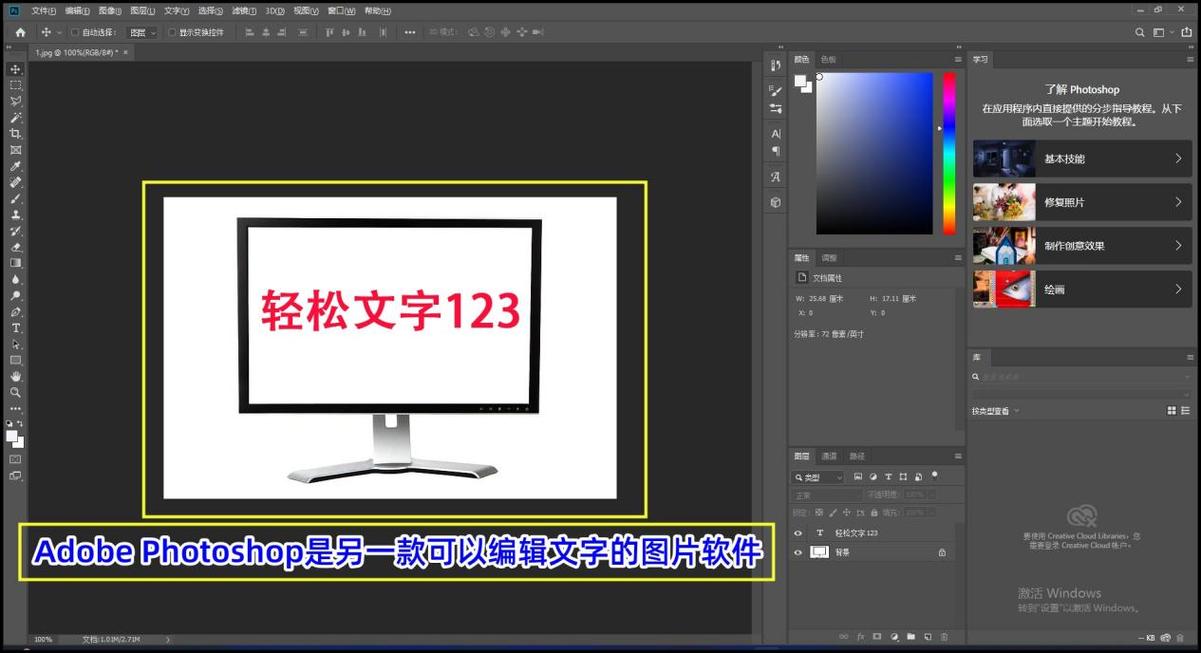Select the Zoom tool
Screen dimensions: 1201x653
15,392
